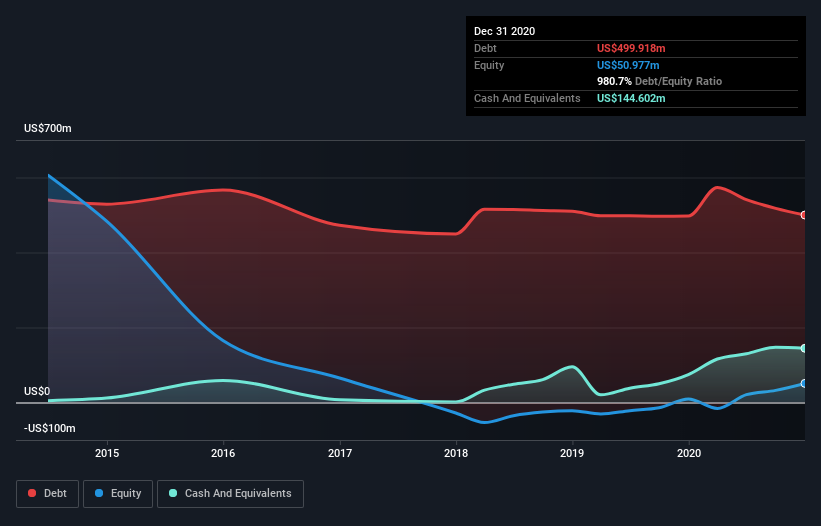Viewport: 821px width, 526px height.
Task: Click the Debt row label in tooltip
Action: (485, 48)
